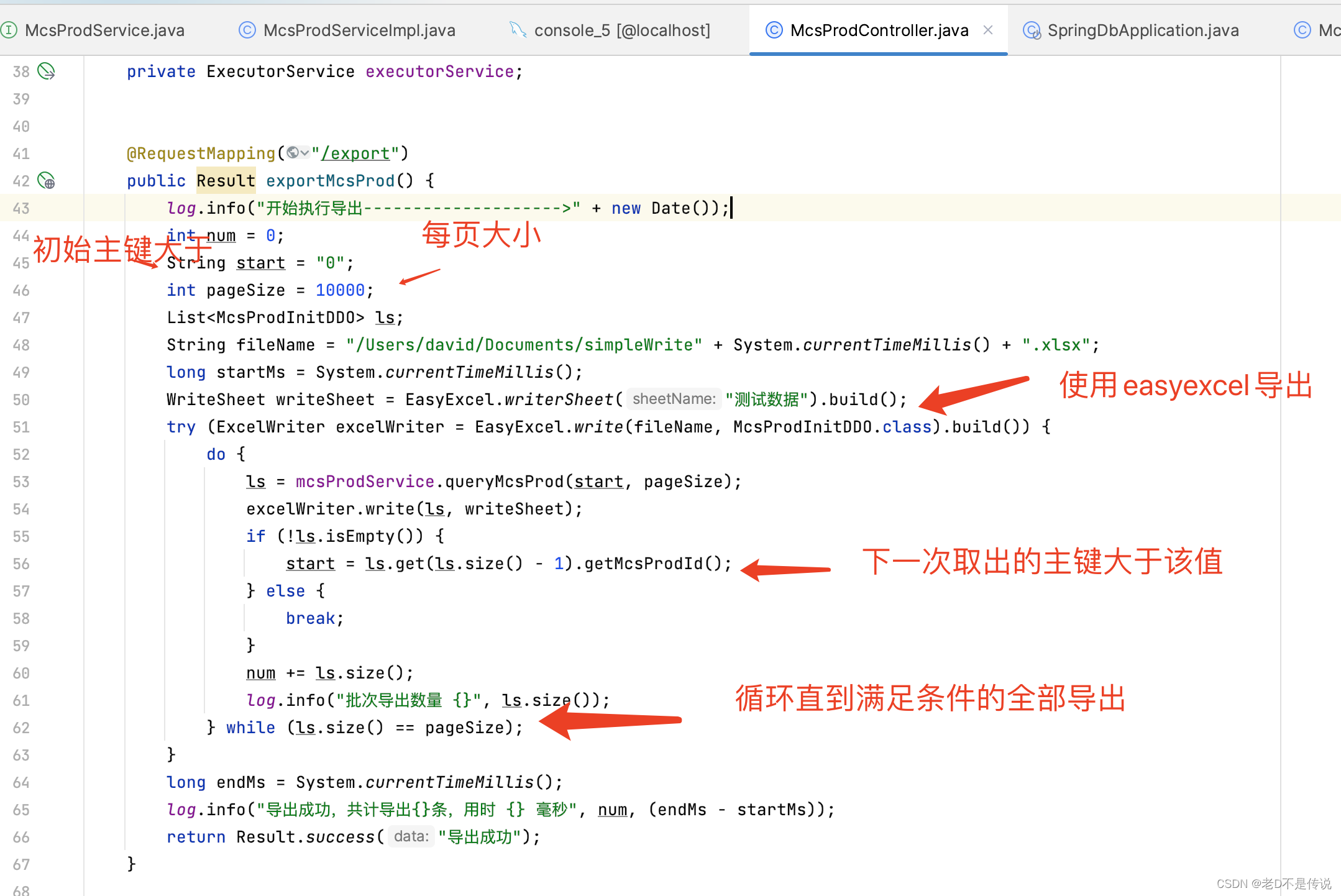Viewport: 1341px width, 896px height.
Task: Select the pageSize value 10000
Action: (340, 290)
